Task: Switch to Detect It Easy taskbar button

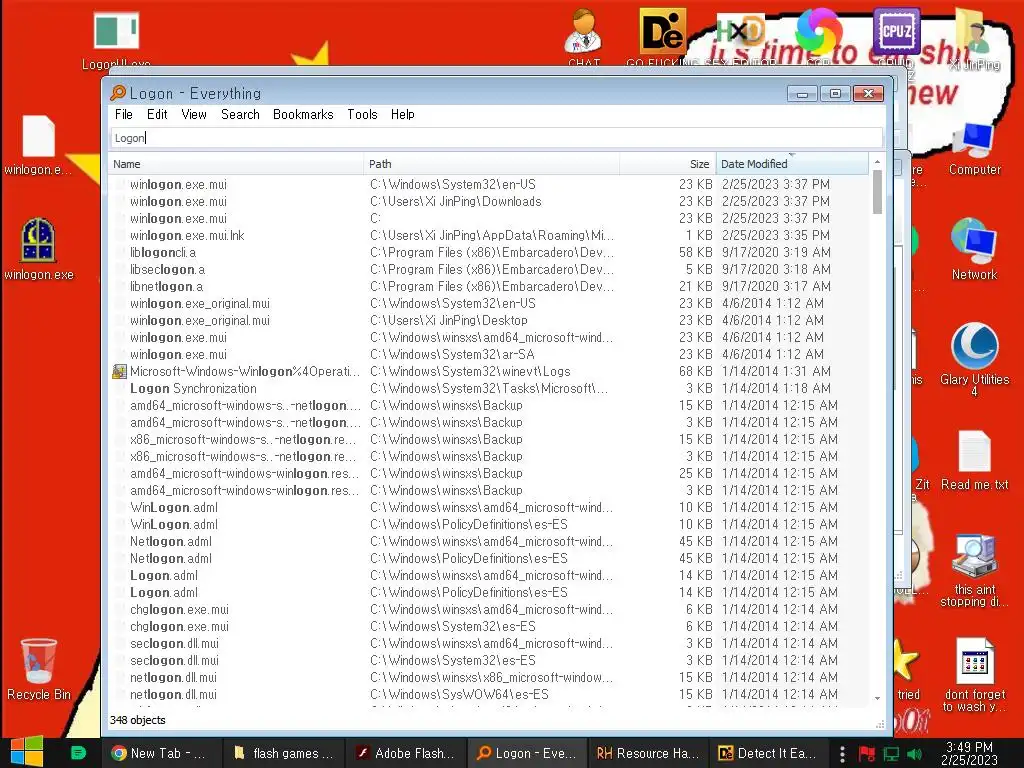Action: (769, 753)
